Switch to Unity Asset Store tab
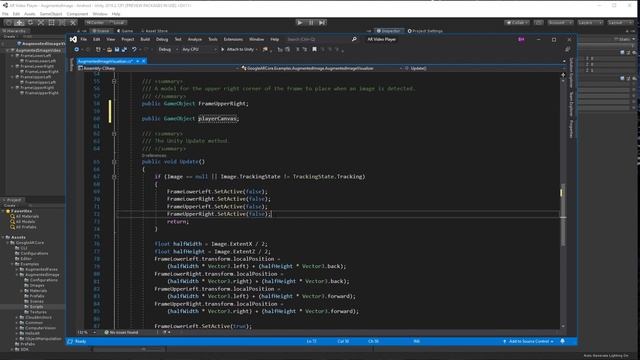 [x=154, y=31]
